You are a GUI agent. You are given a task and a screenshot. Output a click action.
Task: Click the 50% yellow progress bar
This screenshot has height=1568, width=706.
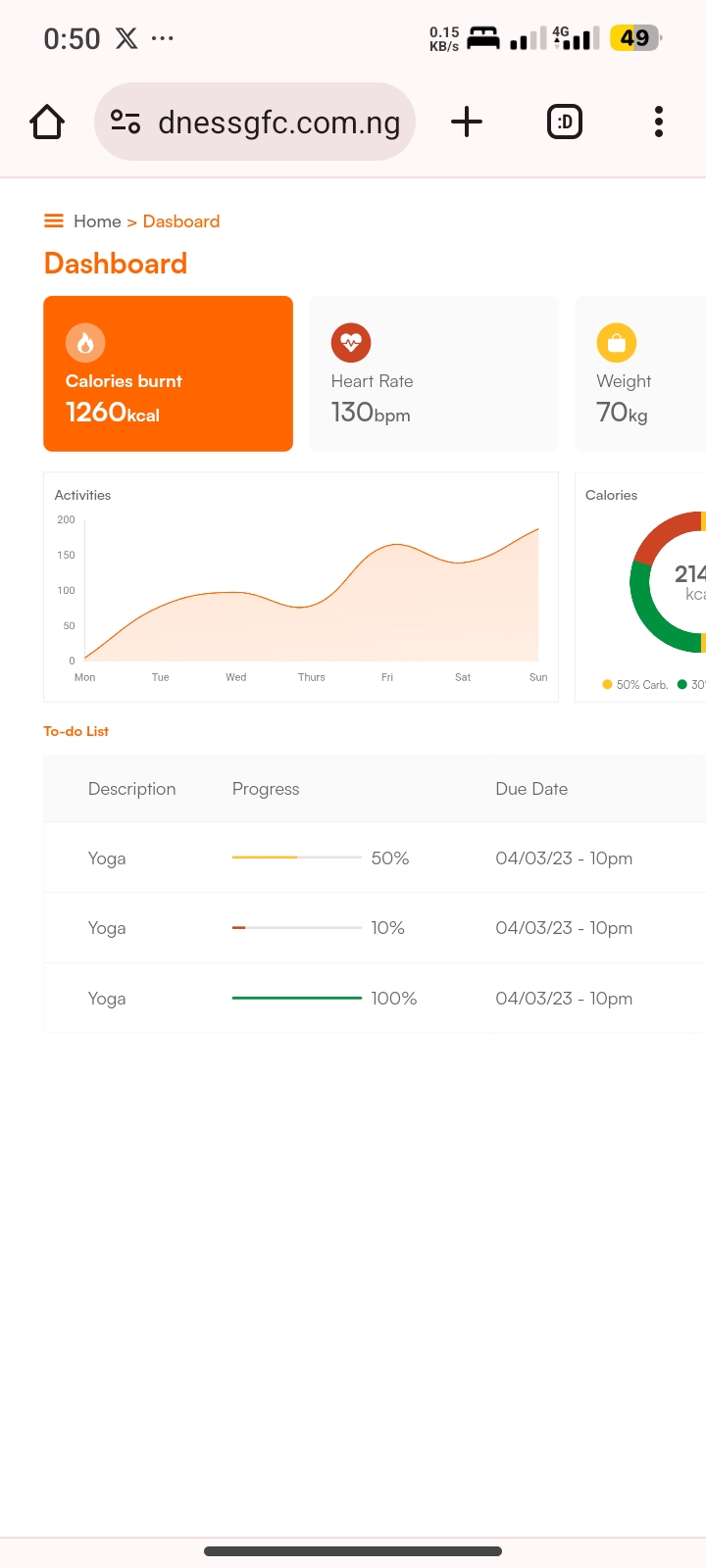click(x=296, y=857)
